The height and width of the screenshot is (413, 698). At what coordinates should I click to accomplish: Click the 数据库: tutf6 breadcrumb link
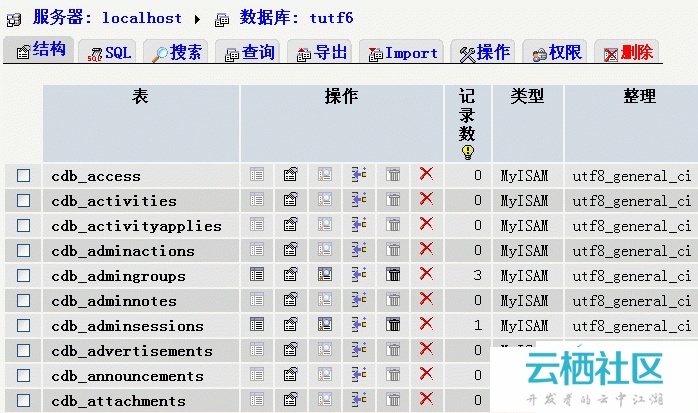point(296,18)
